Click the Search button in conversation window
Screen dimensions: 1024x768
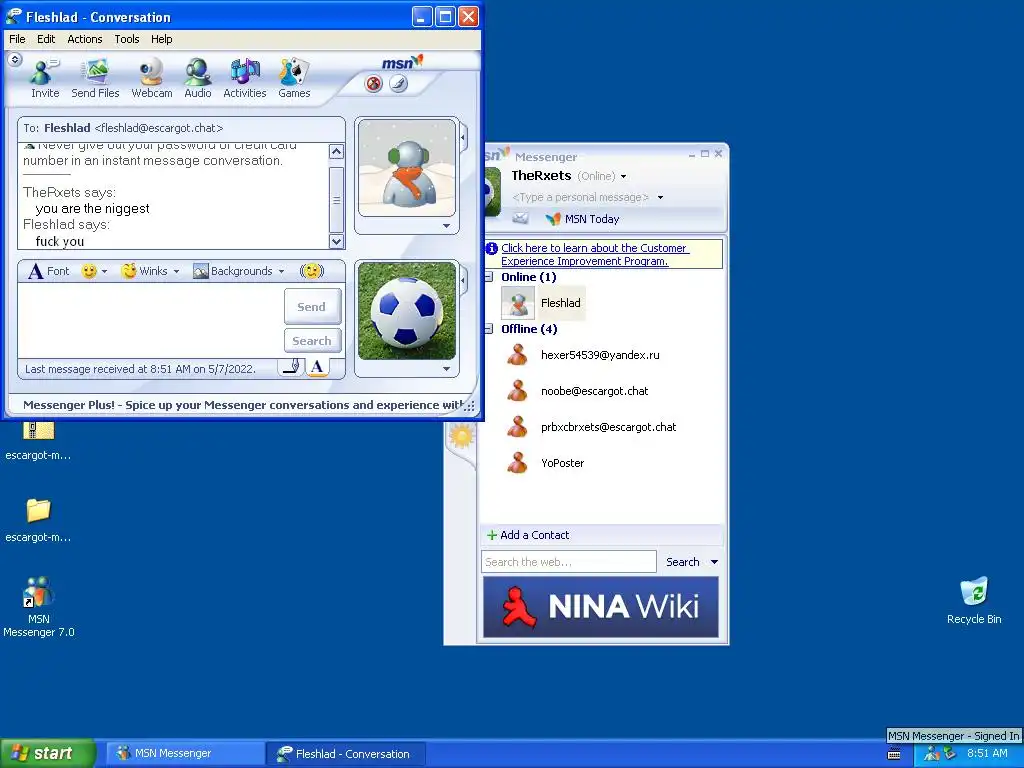tap(312, 340)
